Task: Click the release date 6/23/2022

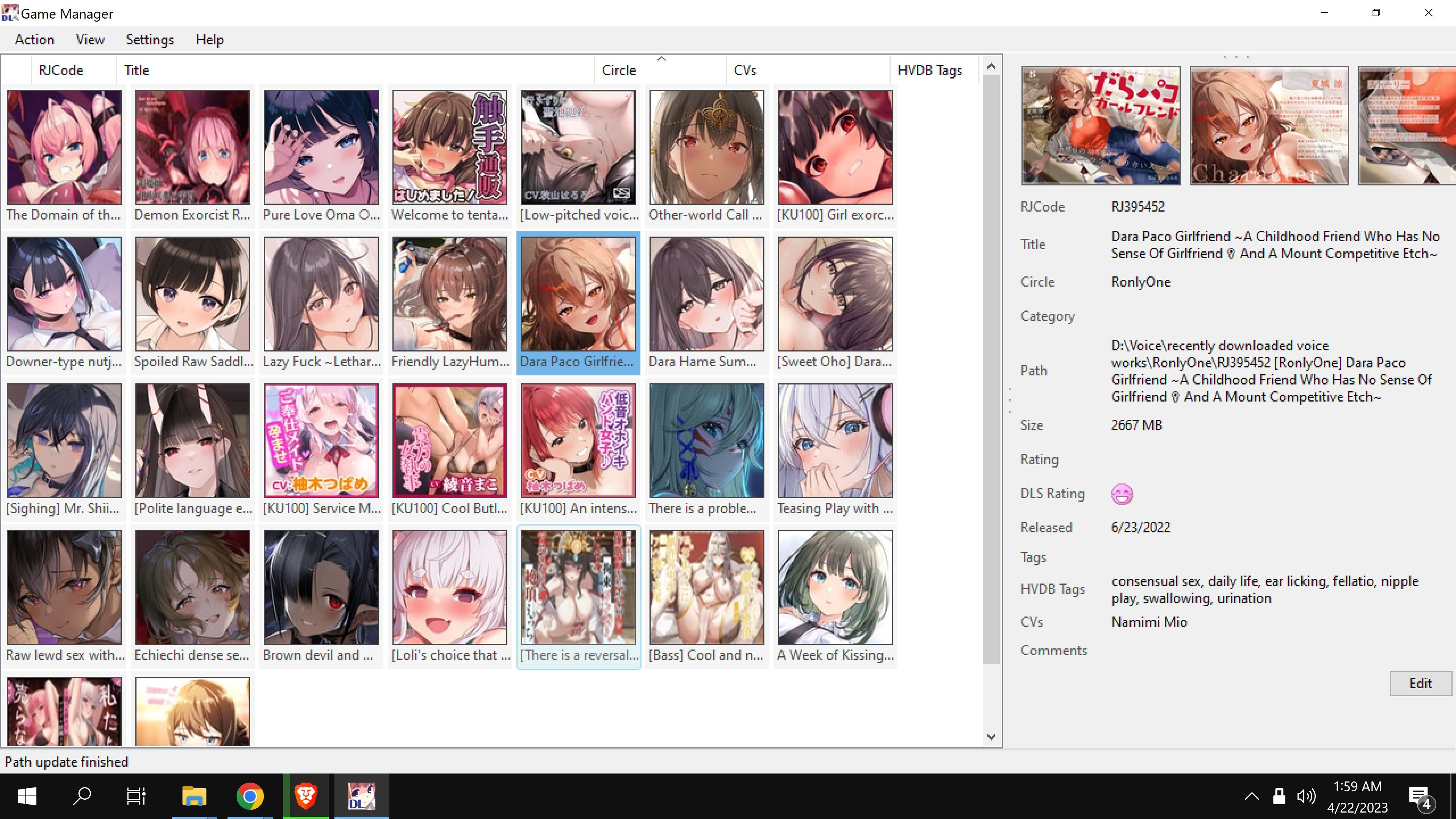Action: click(x=1141, y=527)
